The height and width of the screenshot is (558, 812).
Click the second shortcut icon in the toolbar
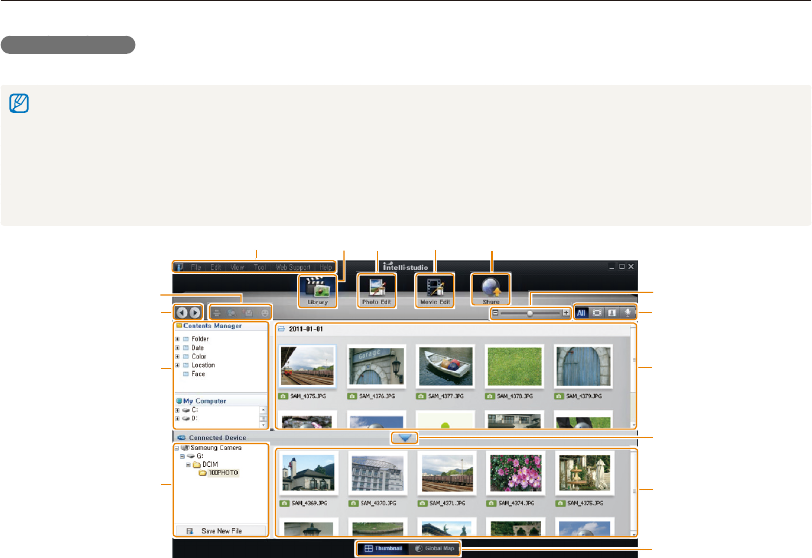point(233,313)
